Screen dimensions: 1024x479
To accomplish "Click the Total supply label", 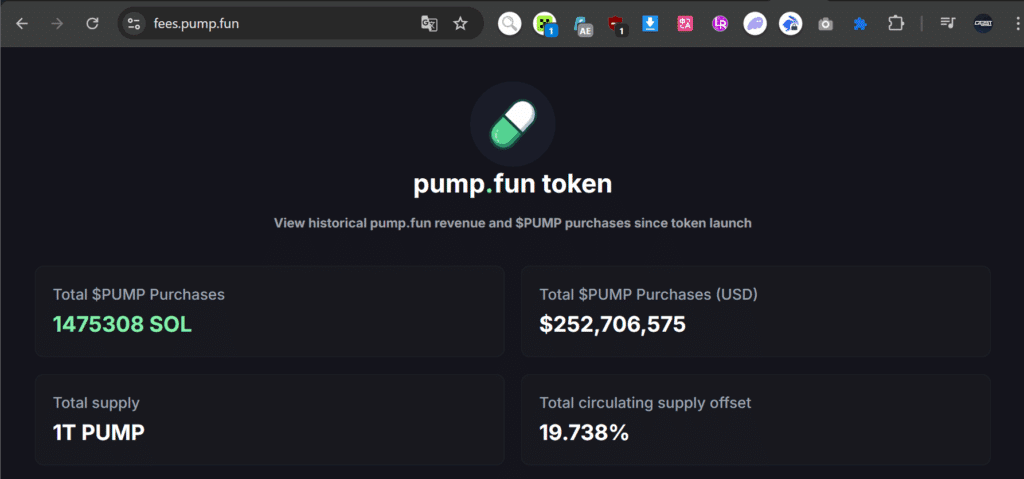I will tap(96, 403).
